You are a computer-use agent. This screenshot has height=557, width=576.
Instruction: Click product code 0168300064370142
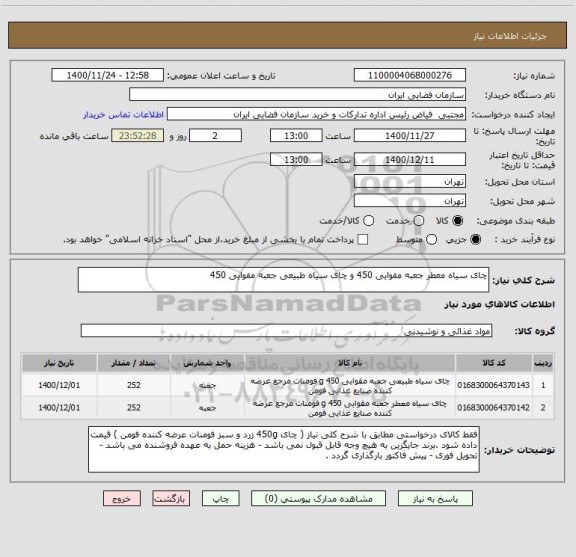point(493,407)
